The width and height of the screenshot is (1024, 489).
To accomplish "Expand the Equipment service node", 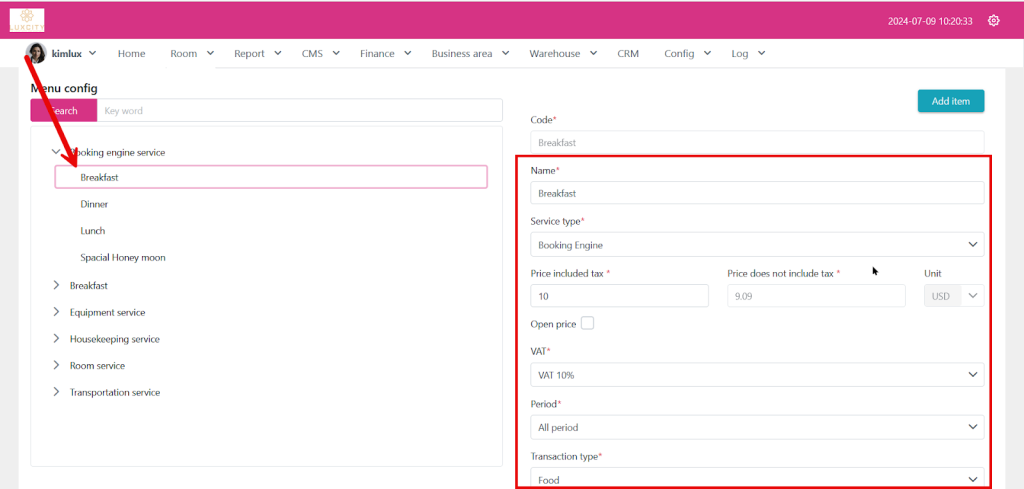I will click(x=56, y=312).
